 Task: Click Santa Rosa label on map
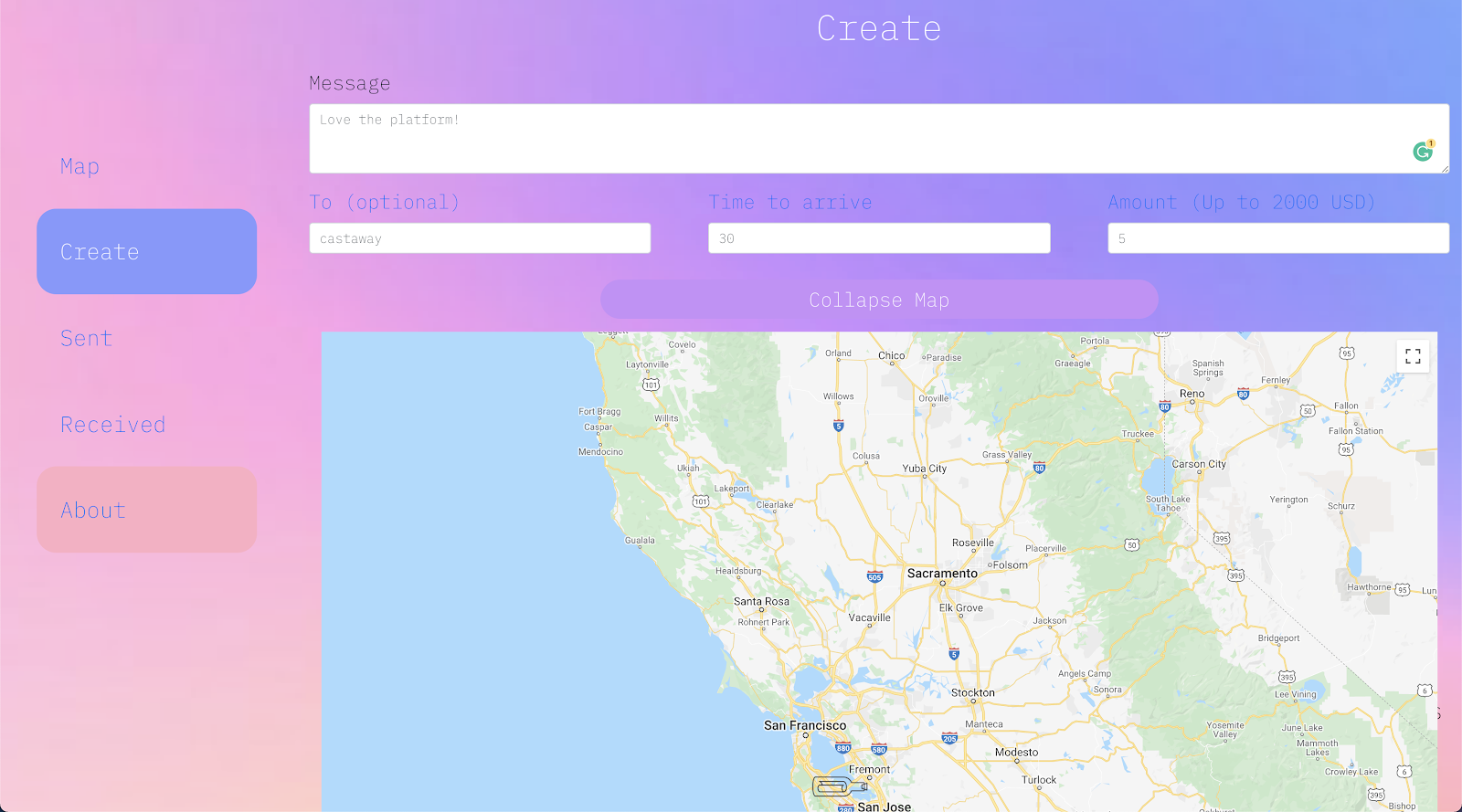[761, 601]
